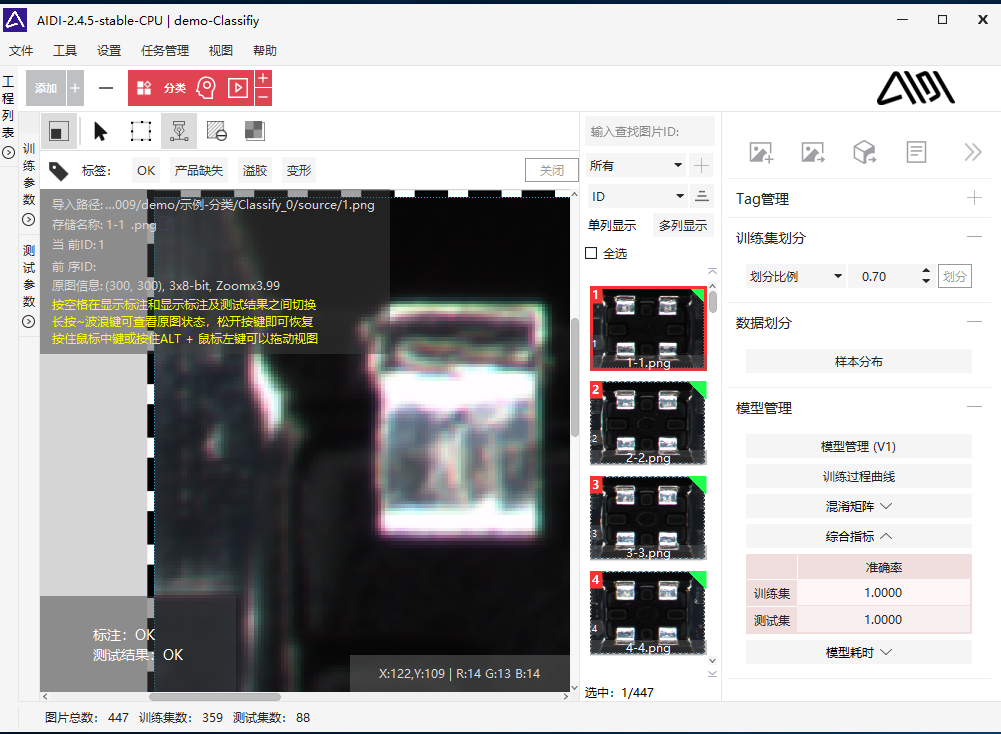Open the 视图 menu
The height and width of the screenshot is (734, 1001).
coord(220,50)
